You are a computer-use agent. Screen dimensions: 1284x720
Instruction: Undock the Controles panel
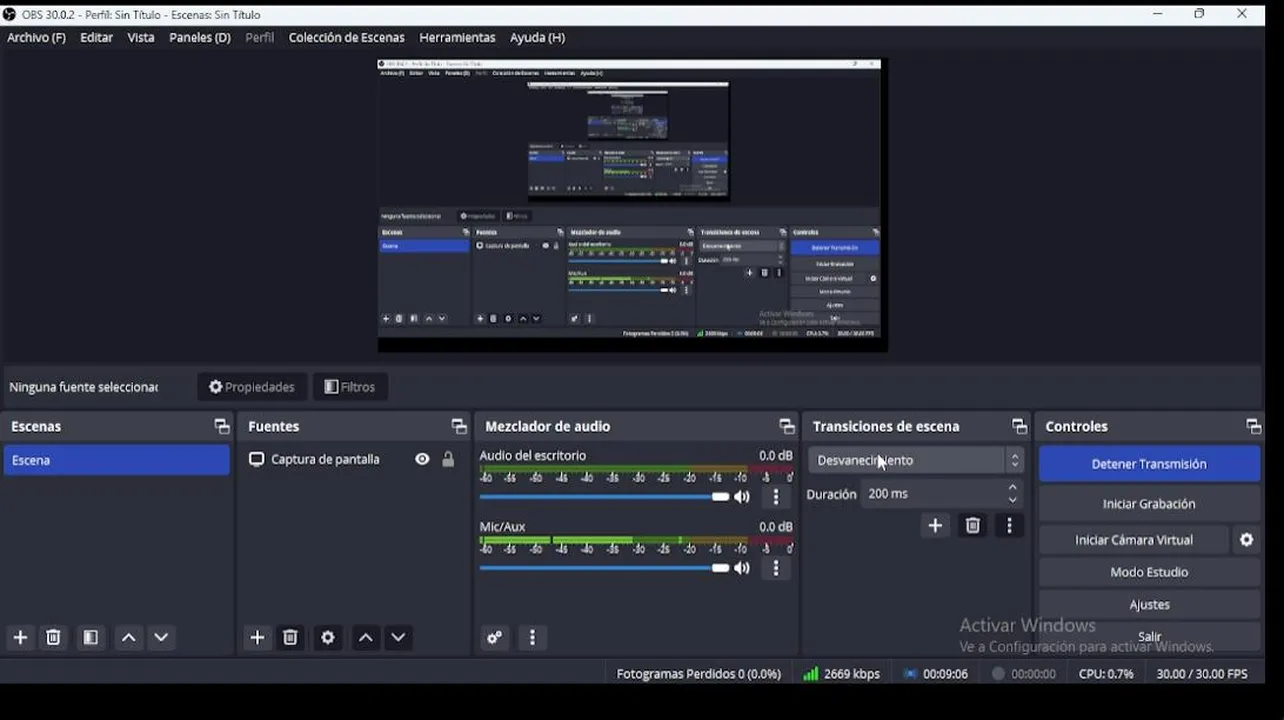coord(1253,427)
